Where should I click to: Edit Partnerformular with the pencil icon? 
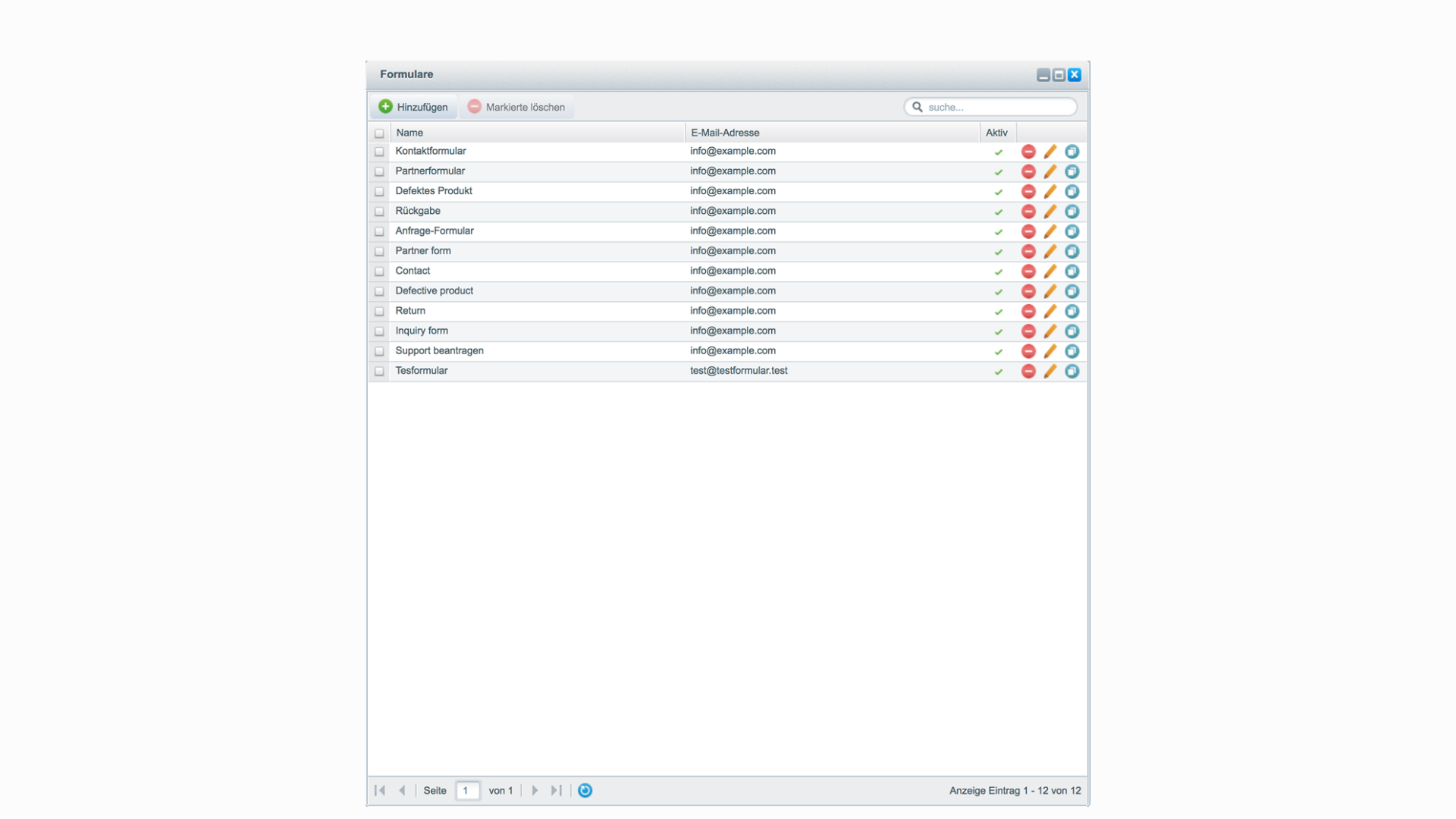pos(1050,171)
